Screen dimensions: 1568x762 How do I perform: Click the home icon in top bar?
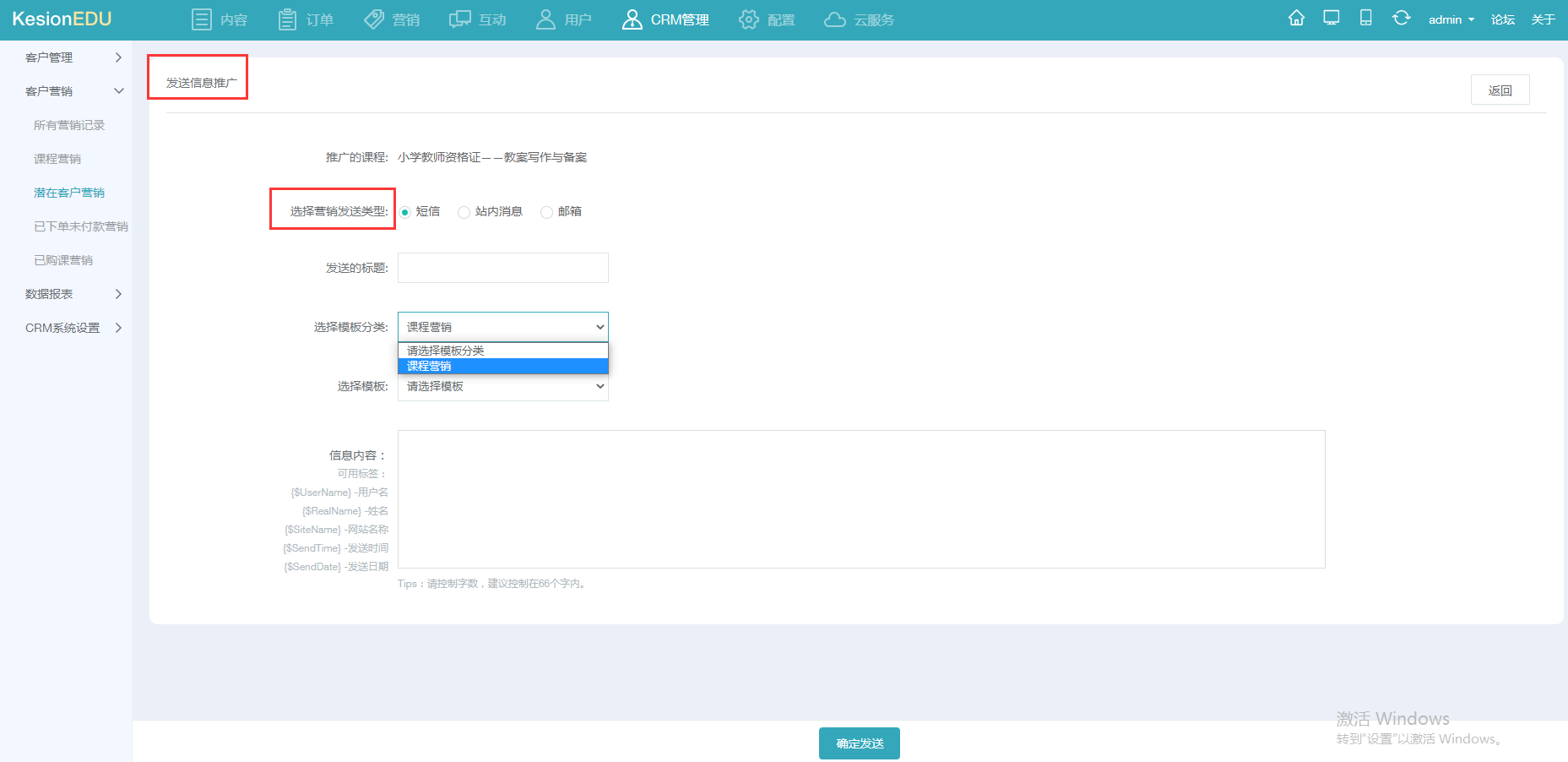pyautogui.click(x=1296, y=18)
